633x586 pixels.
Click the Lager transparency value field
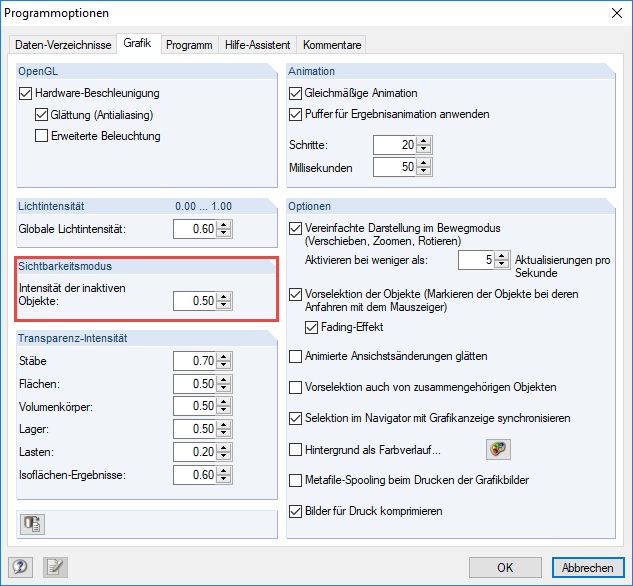[195, 429]
